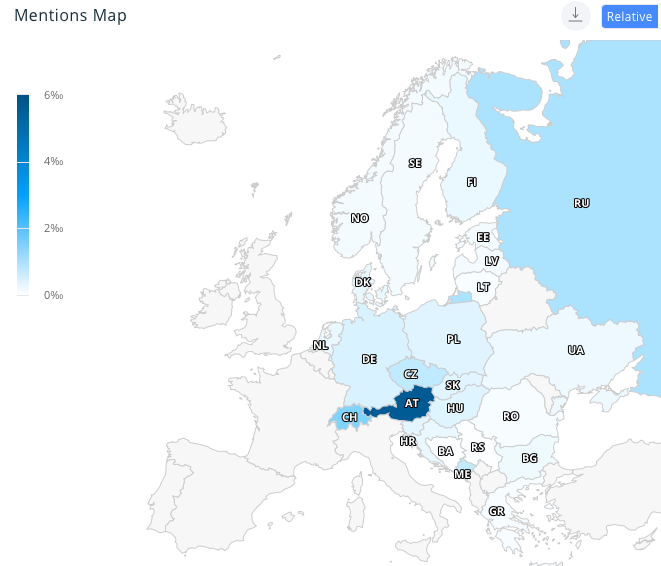Select Austria (AT) on the map
This screenshot has height=566, width=661.
[x=411, y=403]
